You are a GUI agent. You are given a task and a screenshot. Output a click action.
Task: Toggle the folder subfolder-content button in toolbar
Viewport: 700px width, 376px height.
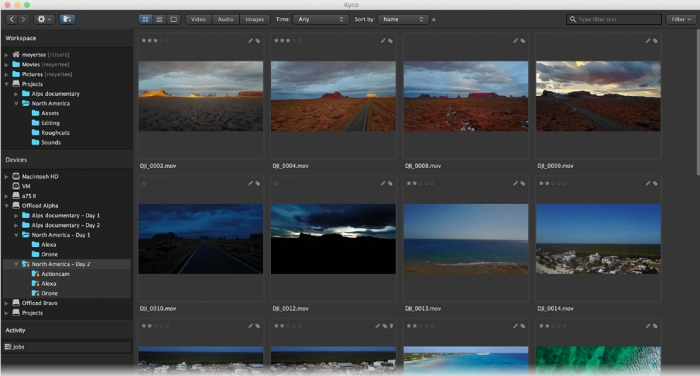67,19
